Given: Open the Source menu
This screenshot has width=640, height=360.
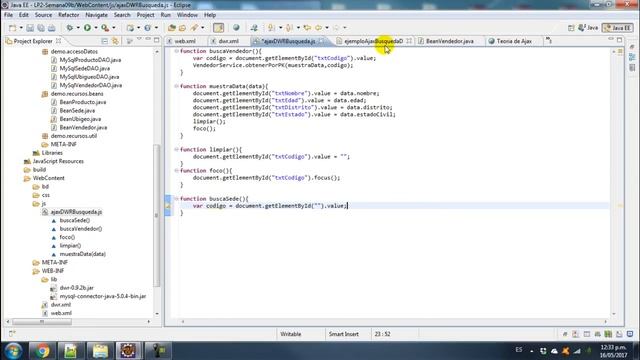Looking at the screenshot, I should (43, 15).
